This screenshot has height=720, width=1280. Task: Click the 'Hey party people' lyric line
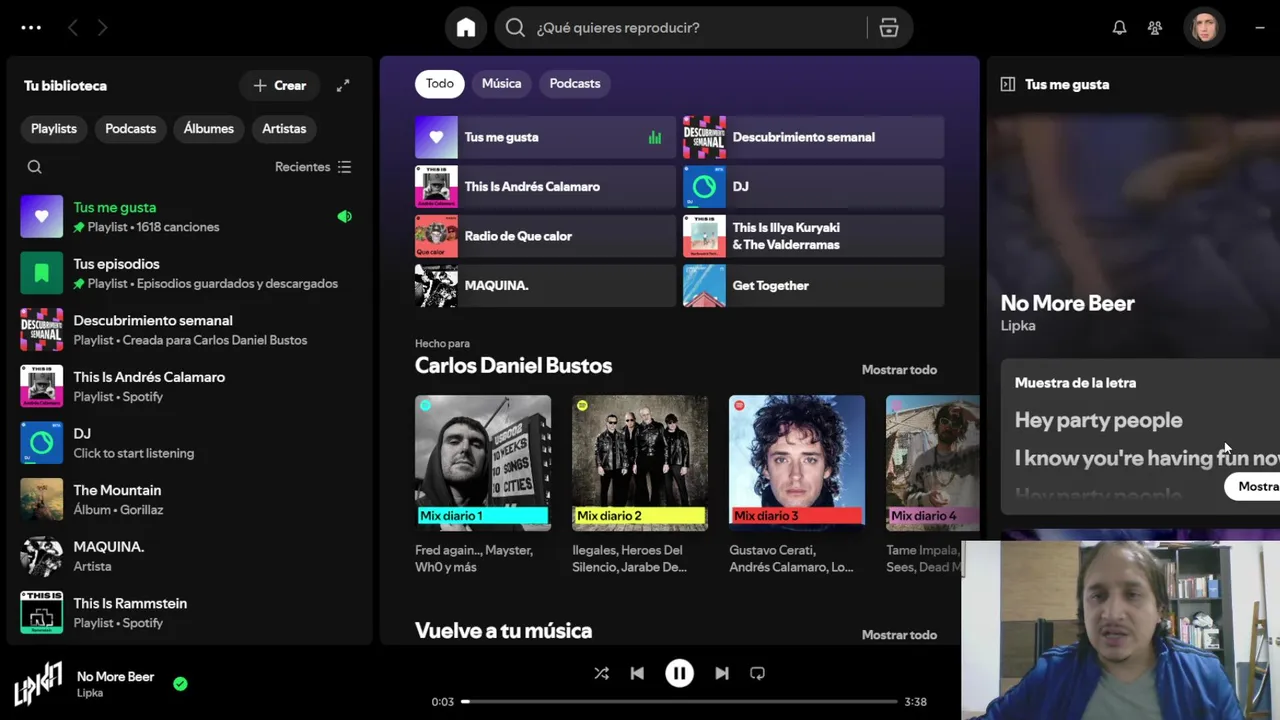click(x=1098, y=421)
